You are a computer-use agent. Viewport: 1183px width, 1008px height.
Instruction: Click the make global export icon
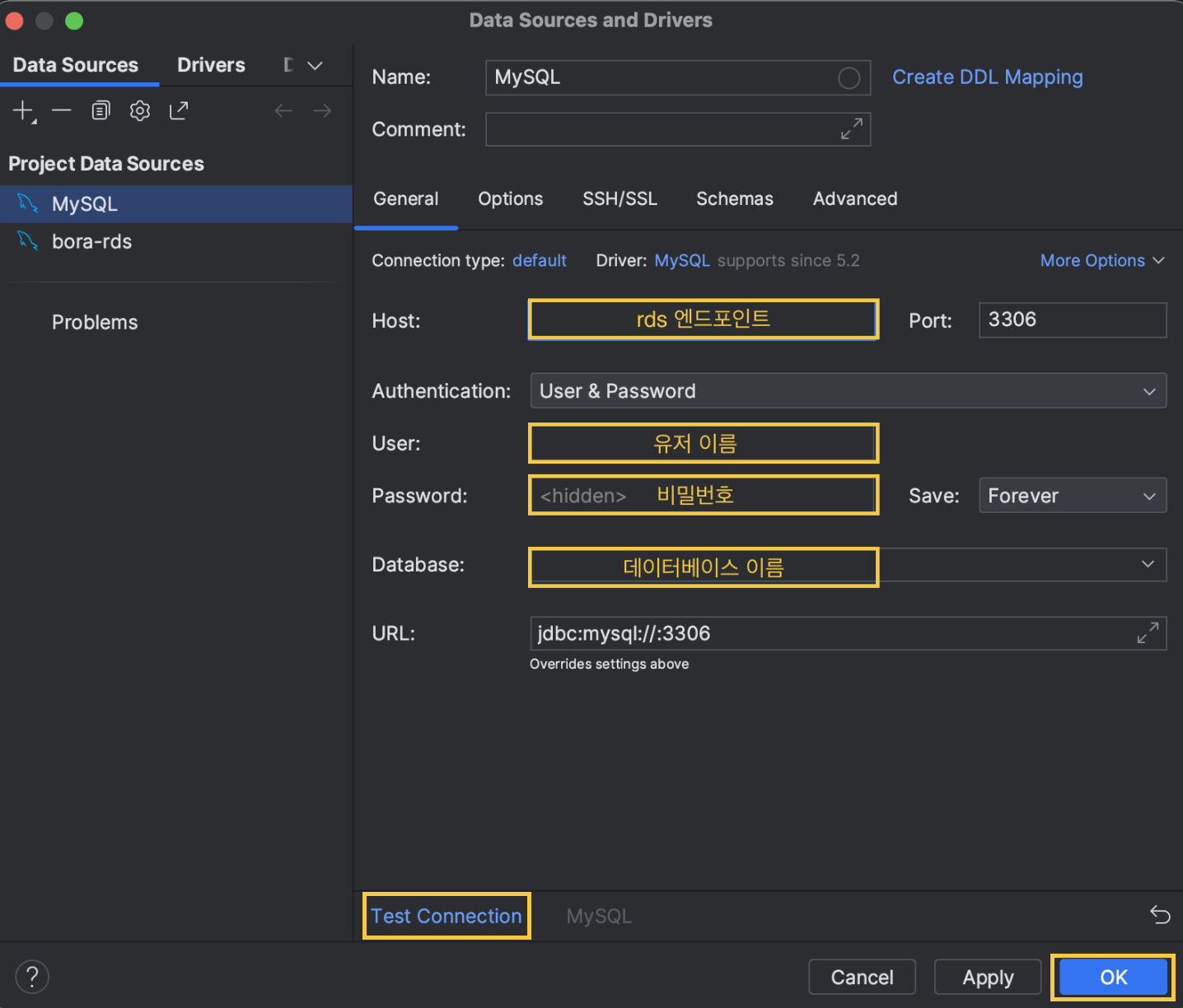(x=179, y=110)
